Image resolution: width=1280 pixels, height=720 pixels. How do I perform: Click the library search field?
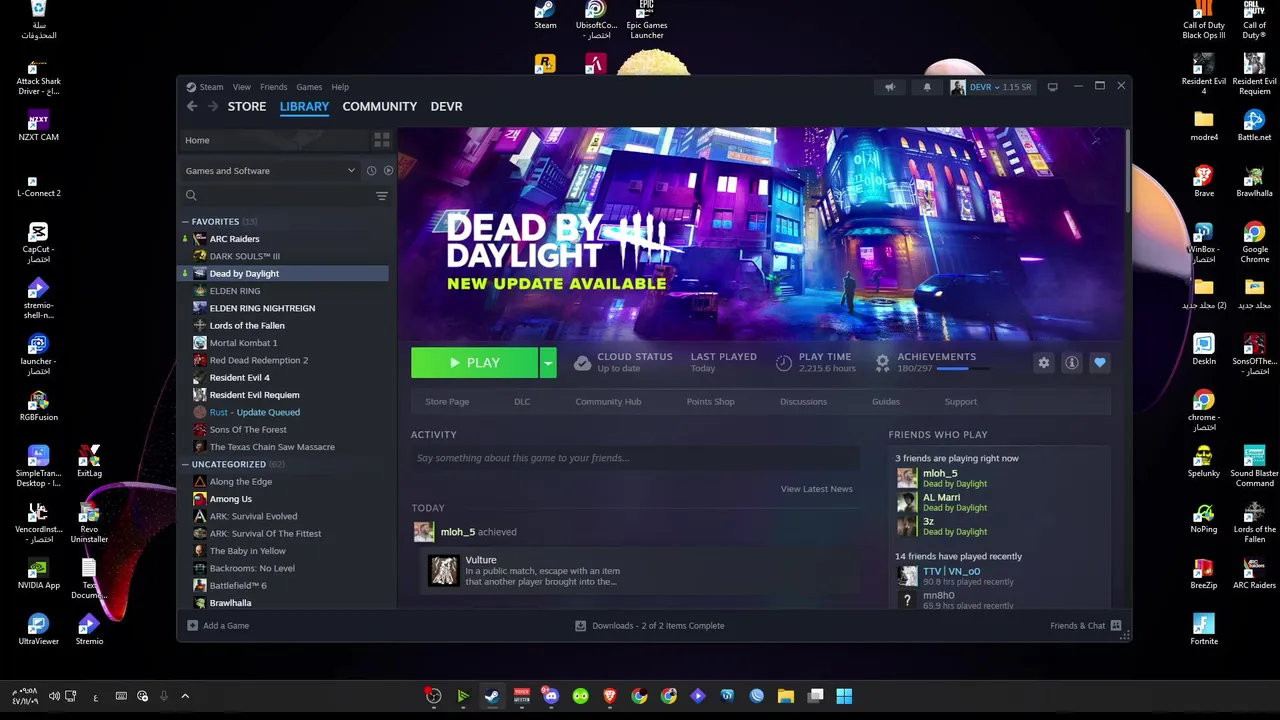(275, 196)
